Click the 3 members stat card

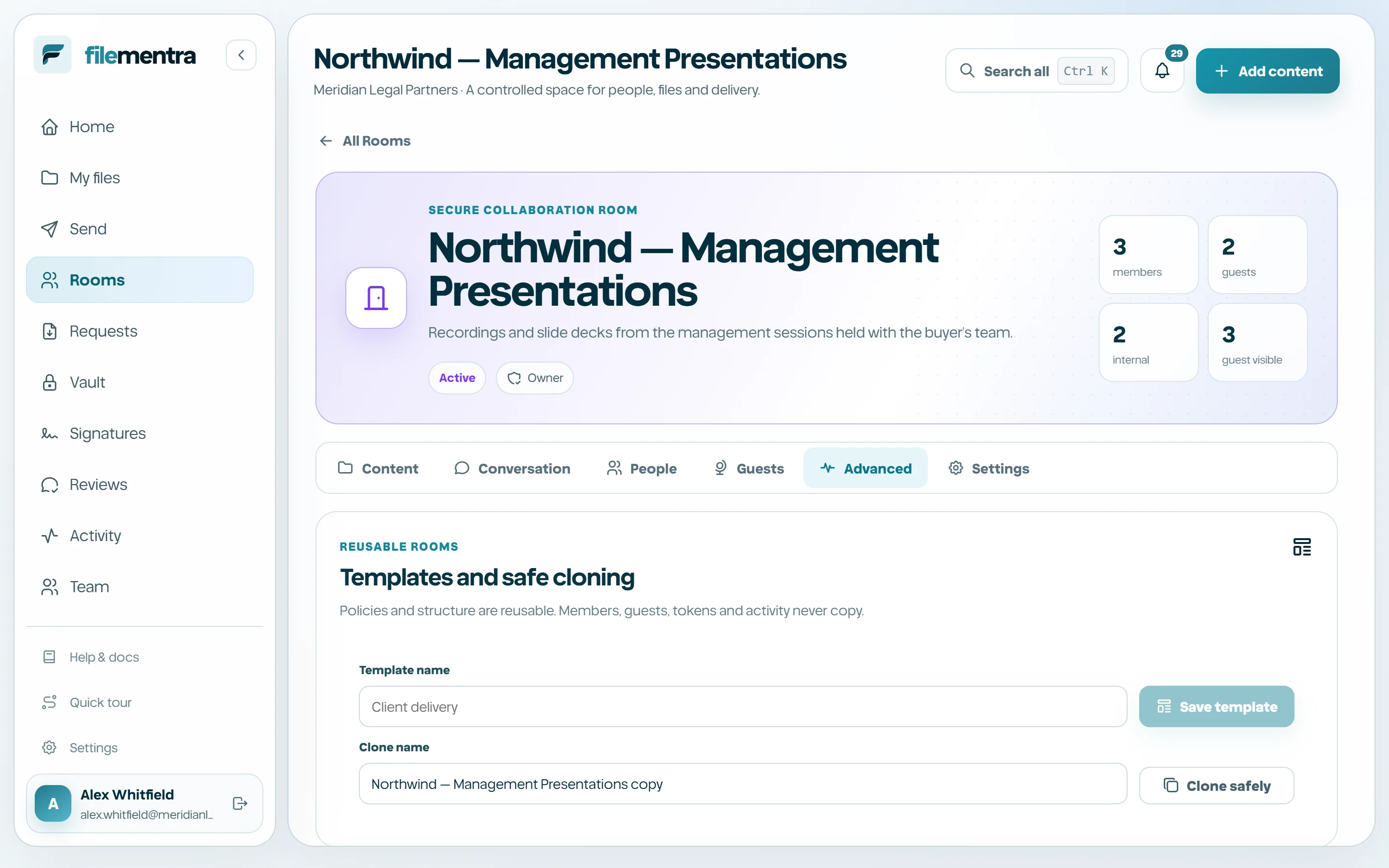point(1148,254)
